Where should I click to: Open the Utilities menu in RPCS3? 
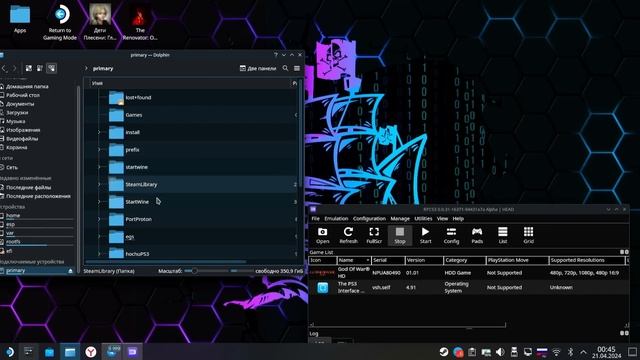pyautogui.click(x=423, y=219)
